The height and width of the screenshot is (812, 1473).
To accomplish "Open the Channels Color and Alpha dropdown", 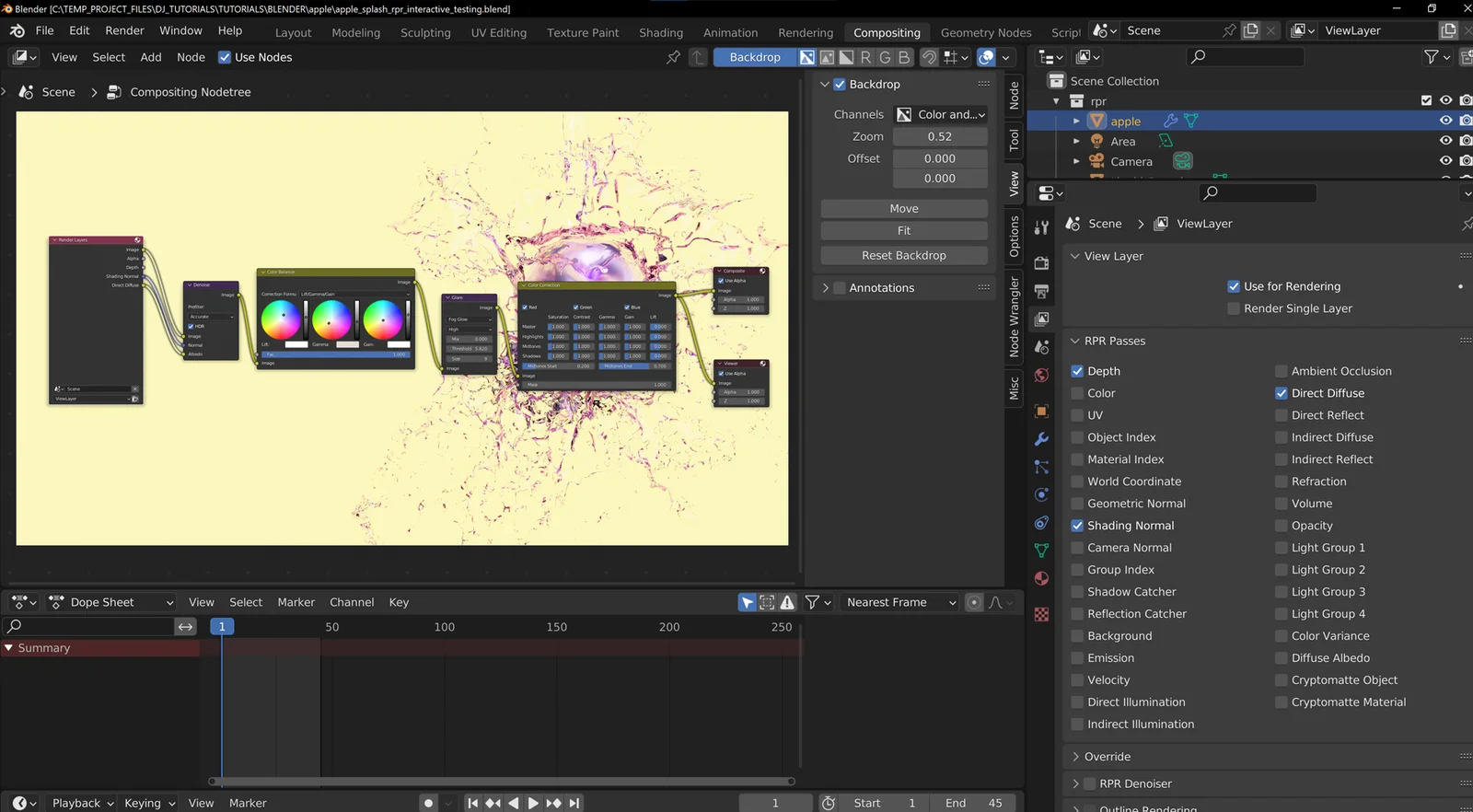I will click(941, 114).
